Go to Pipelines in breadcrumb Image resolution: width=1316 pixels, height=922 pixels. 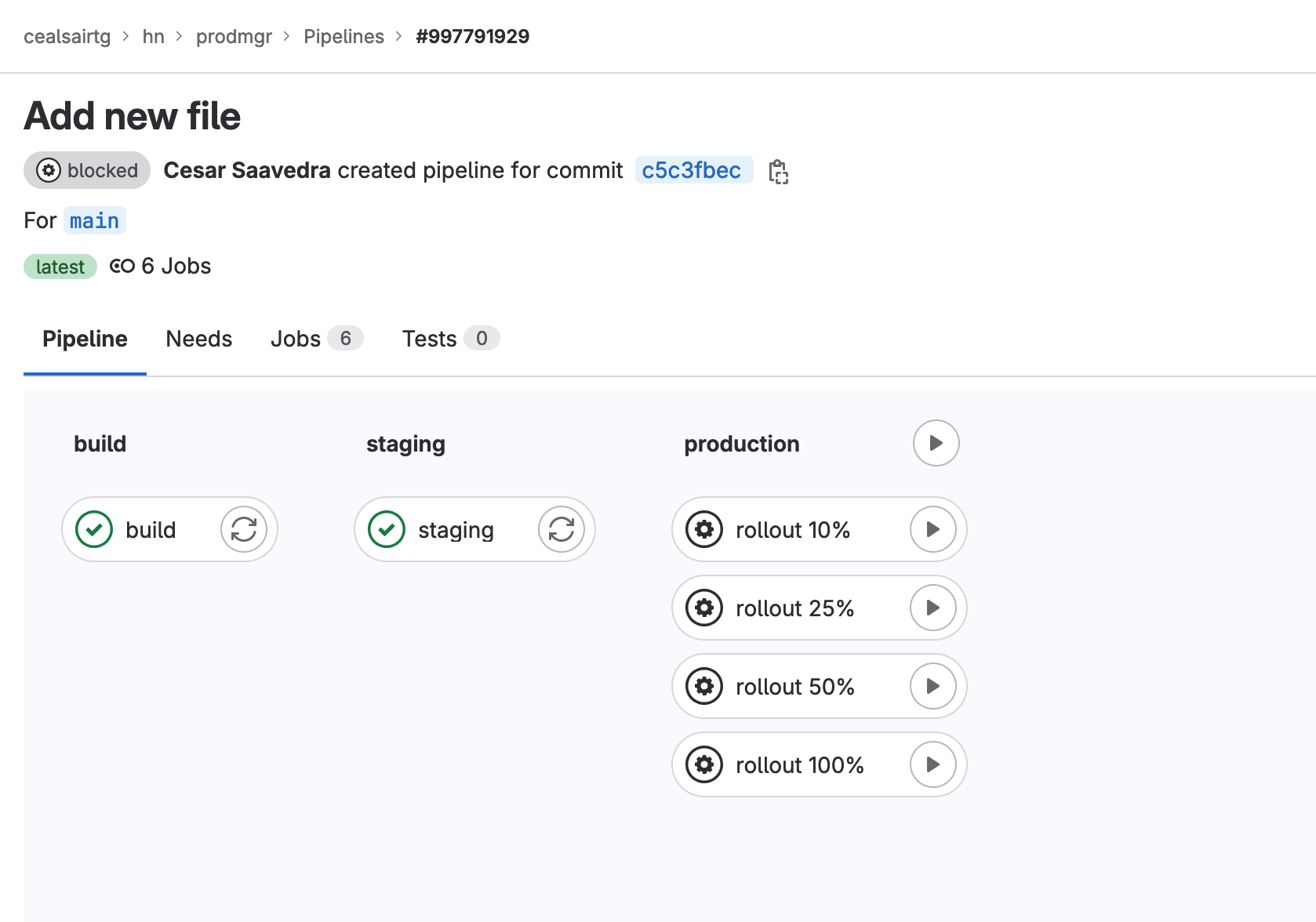pos(344,37)
